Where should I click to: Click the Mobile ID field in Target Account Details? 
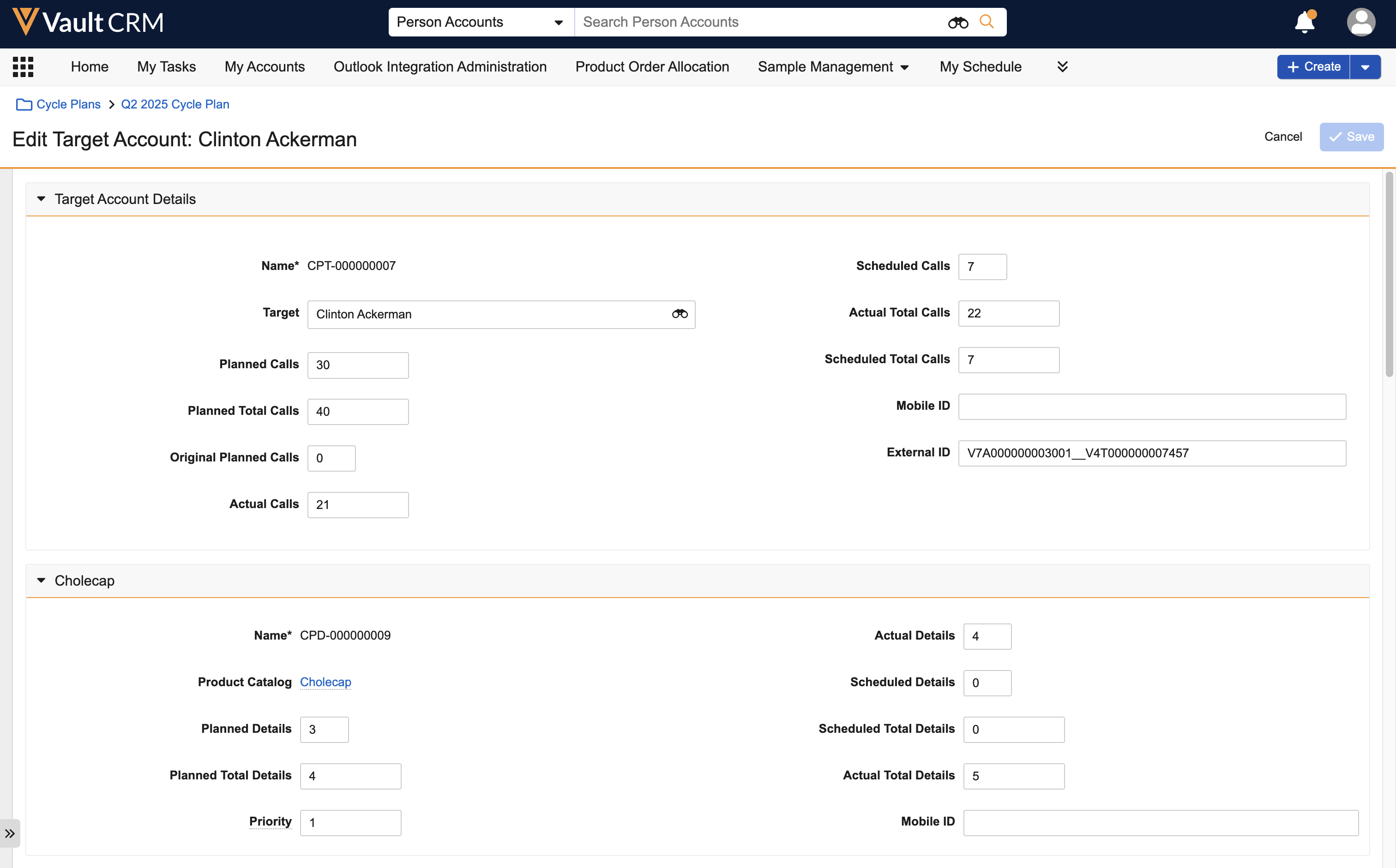(1152, 407)
